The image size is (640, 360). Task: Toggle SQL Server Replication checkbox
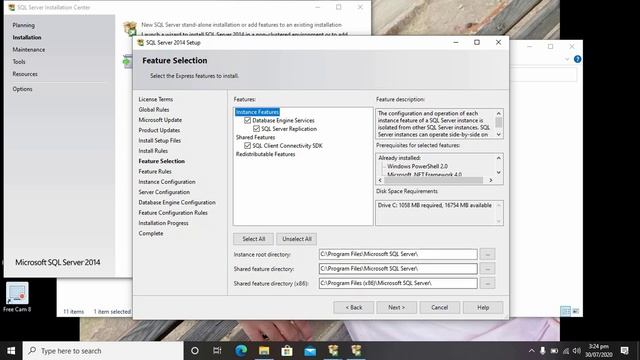pyautogui.click(x=256, y=129)
